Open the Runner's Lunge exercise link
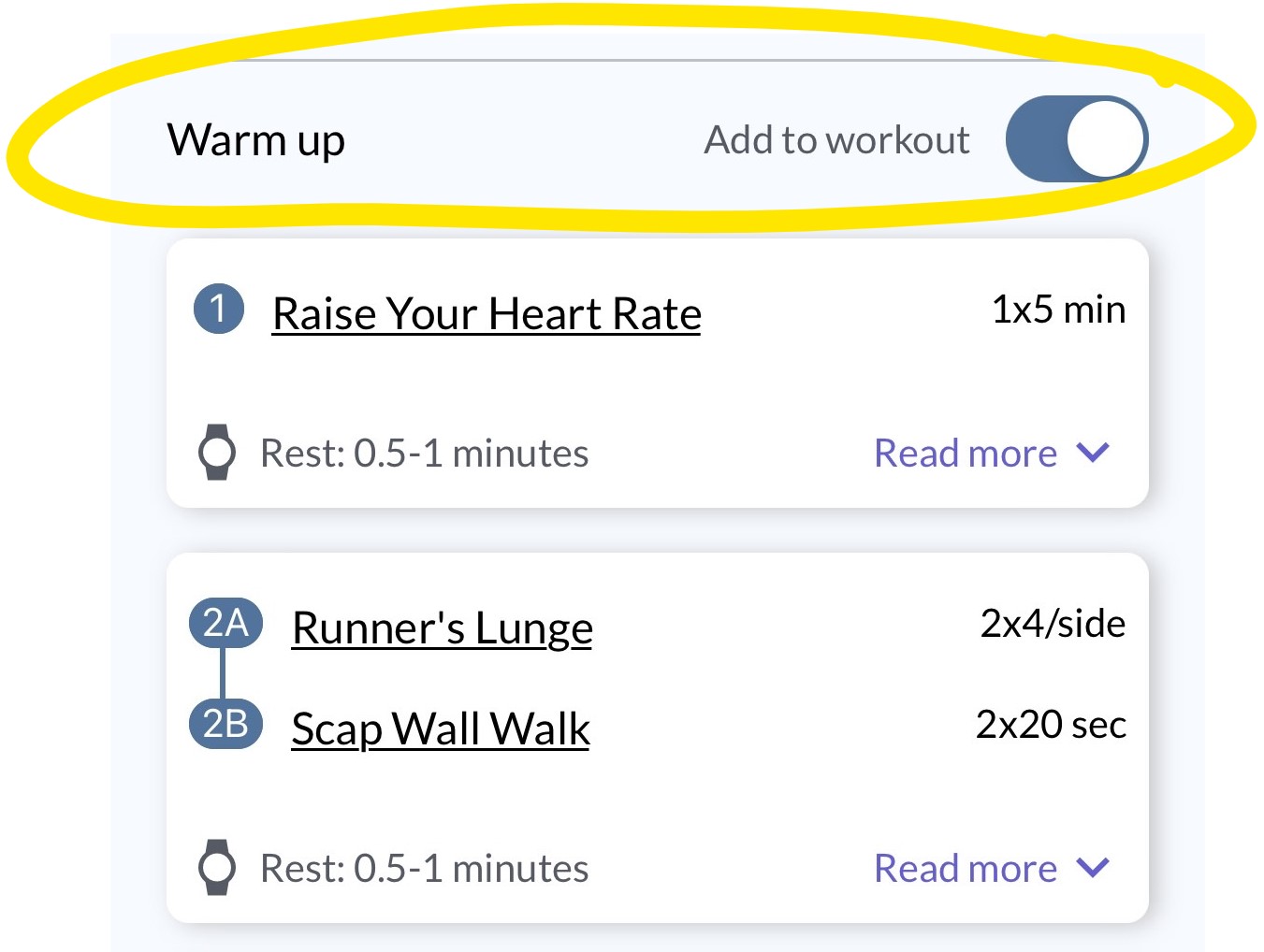Viewport: 1264px width, 952px height. click(x=443, y=627)
